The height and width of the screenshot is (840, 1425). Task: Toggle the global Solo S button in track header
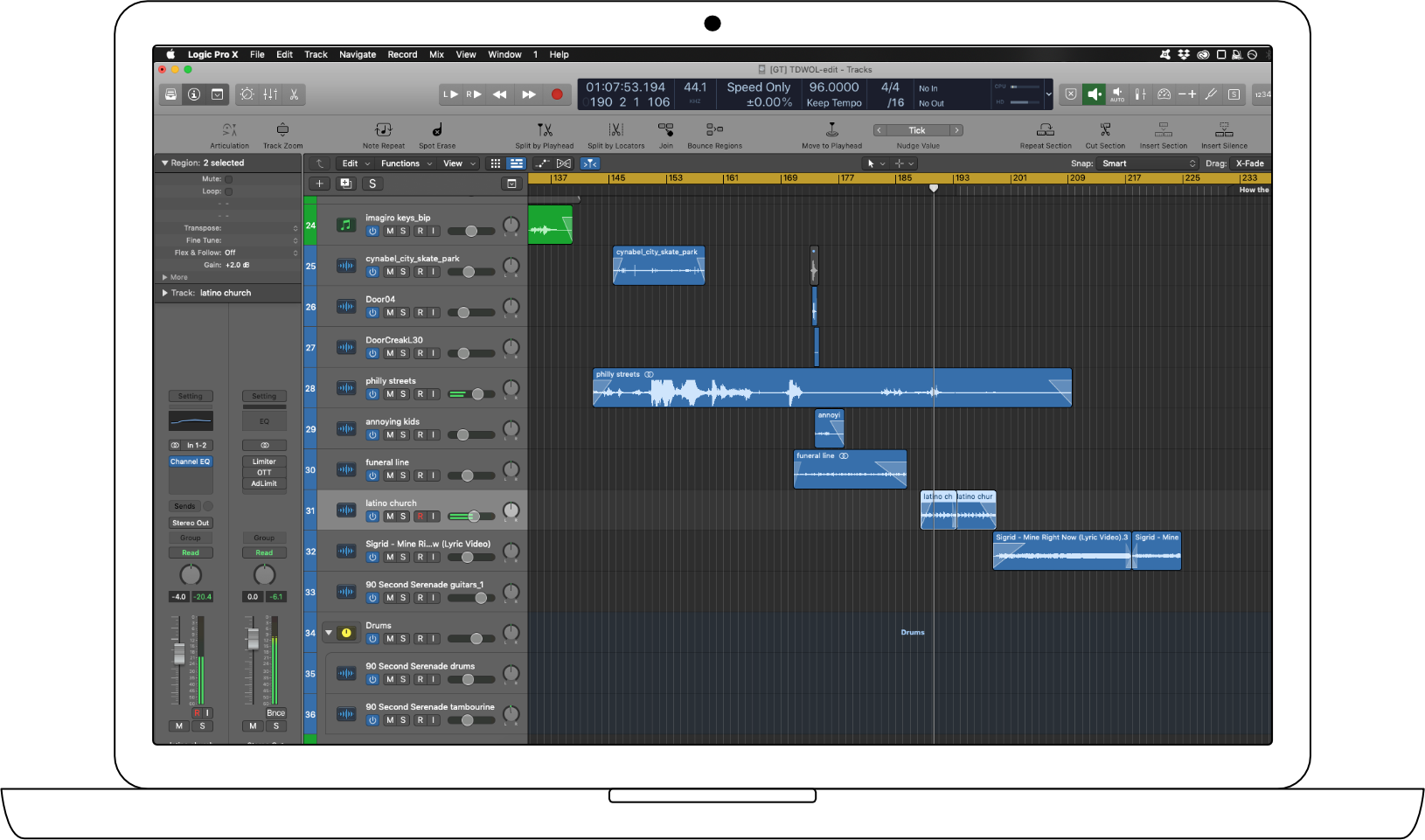[372, 184]
